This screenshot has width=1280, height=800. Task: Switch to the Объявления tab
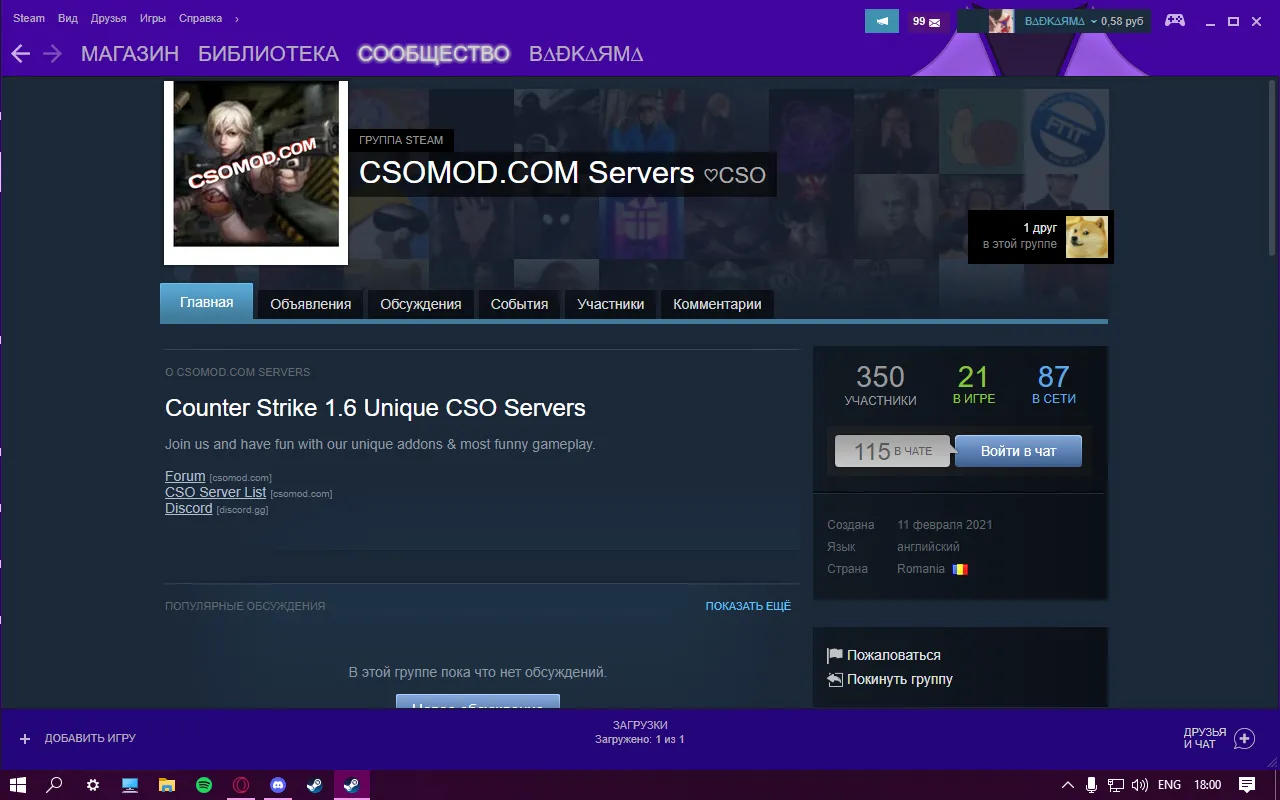(x=311, y=304)
